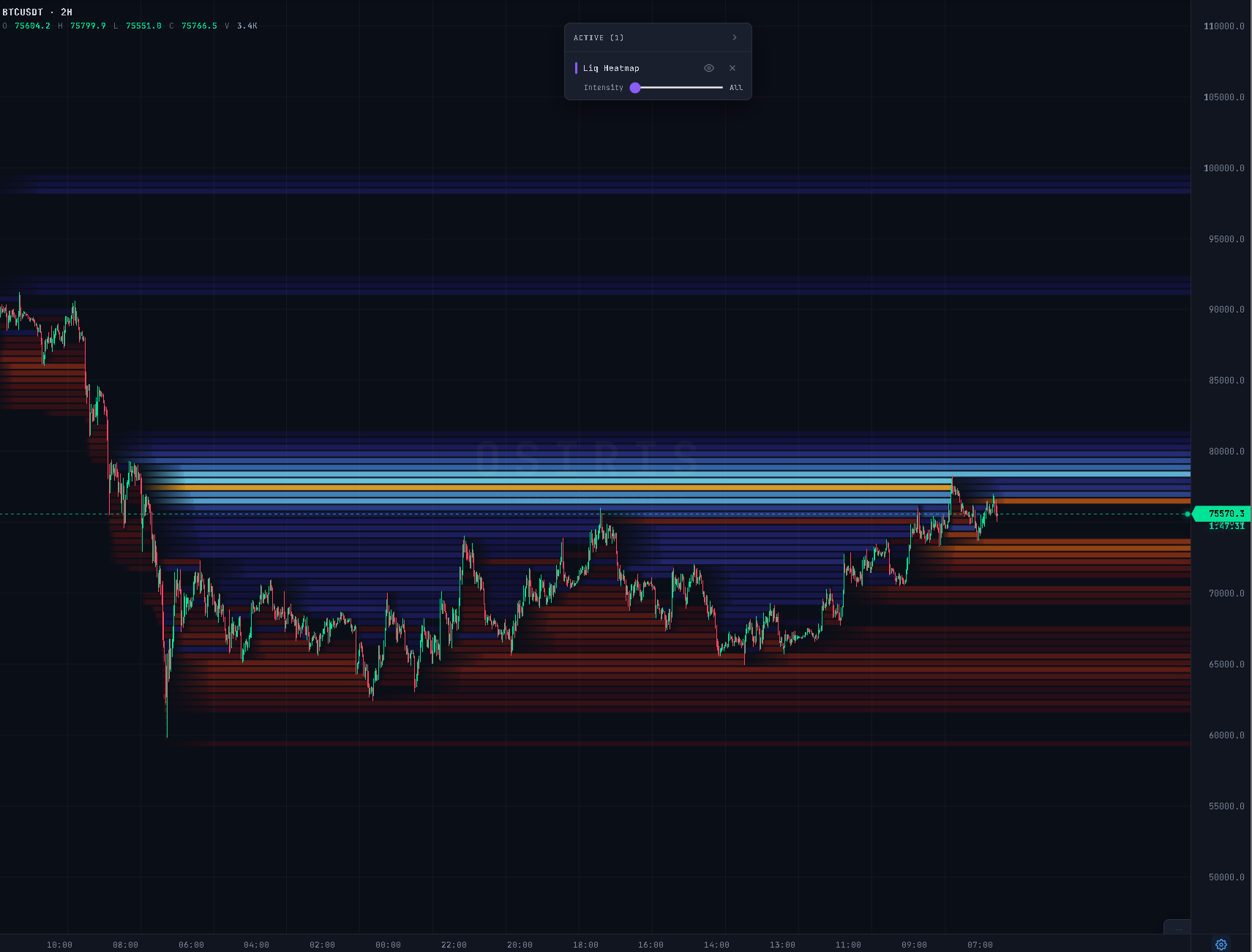
Task: Change the 2H timeframe
Action: coord(67,12)
